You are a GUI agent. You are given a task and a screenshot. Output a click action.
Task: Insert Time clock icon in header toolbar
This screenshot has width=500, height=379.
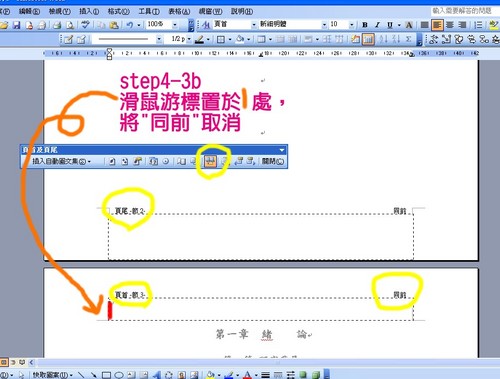tap(166, 162)
